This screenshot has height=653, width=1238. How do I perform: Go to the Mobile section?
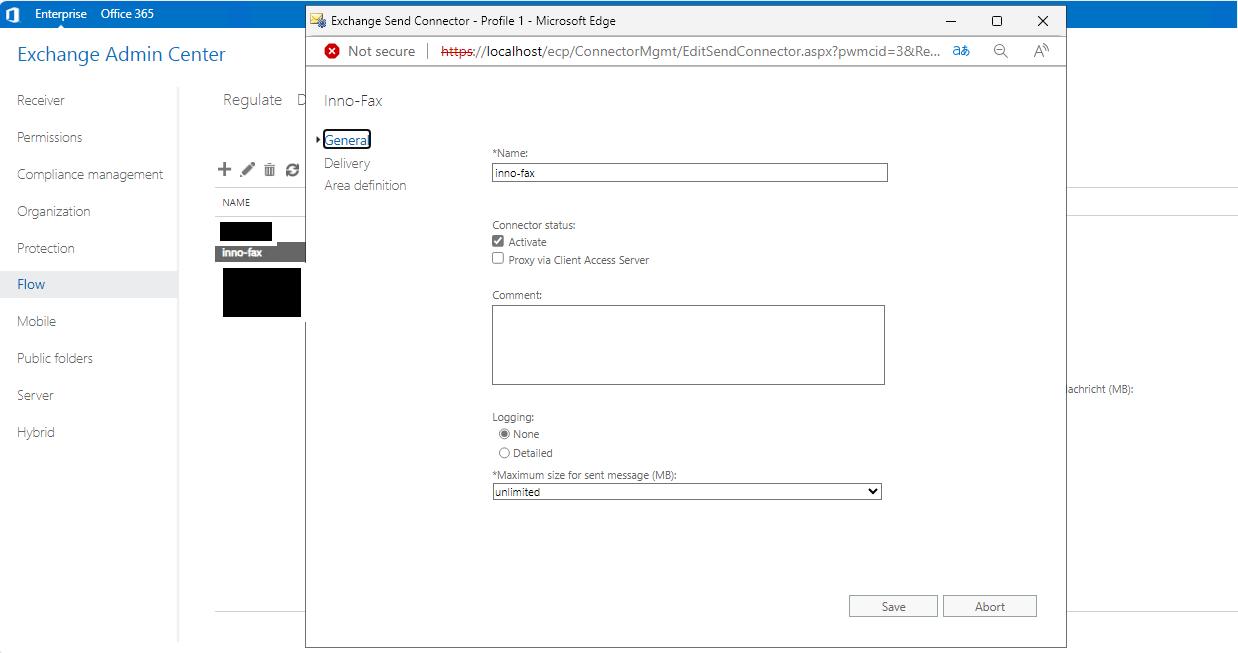[36, 321]
